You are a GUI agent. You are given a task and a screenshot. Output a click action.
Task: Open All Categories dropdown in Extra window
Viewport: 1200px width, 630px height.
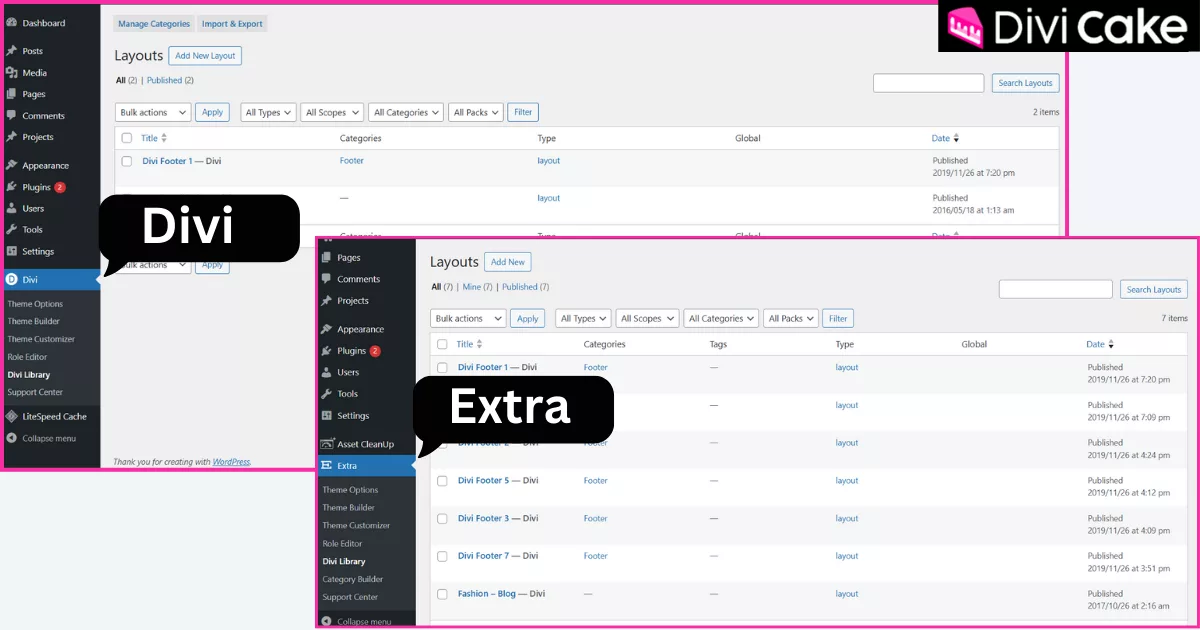pyautogui.click(x=722, y=319)
